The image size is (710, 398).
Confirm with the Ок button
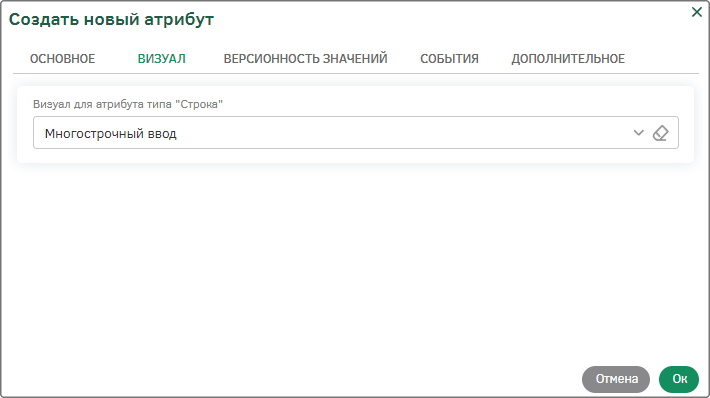(679, 379)
